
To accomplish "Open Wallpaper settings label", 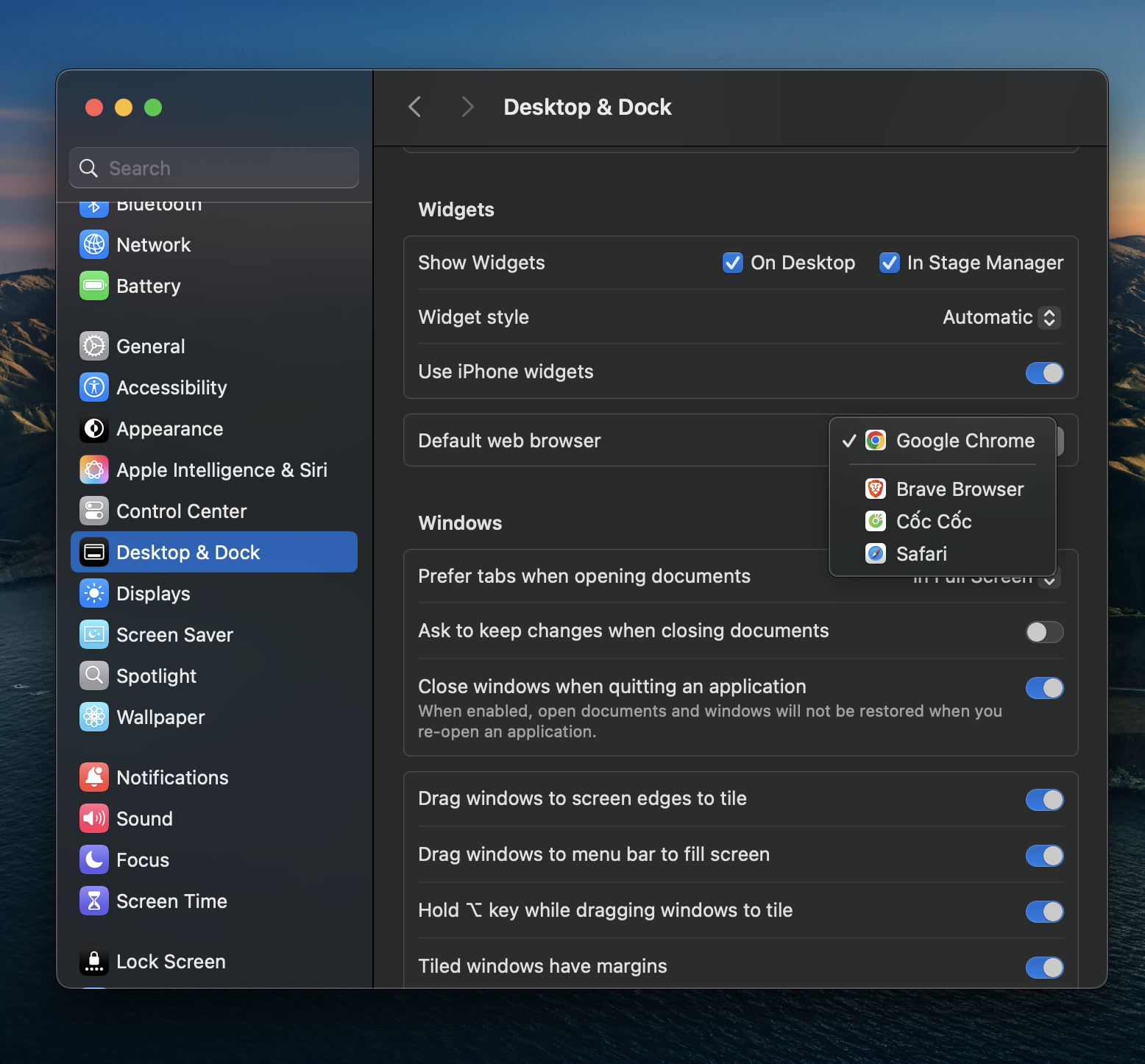I will point(160,717).
